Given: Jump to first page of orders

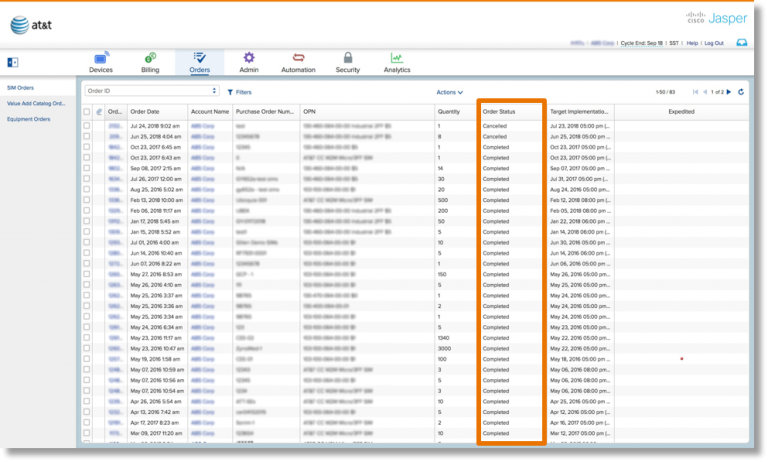Looking at the screenshot, I should 696,92.
